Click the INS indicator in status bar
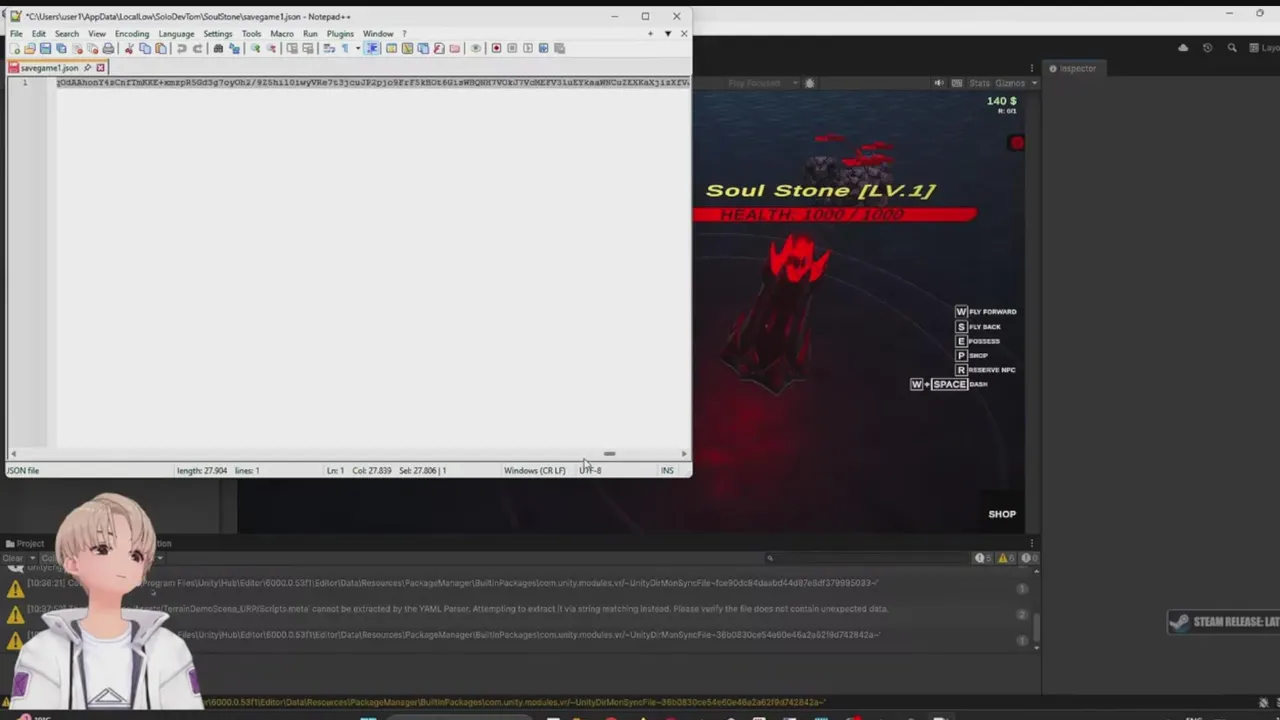 (x=667, y=470)
